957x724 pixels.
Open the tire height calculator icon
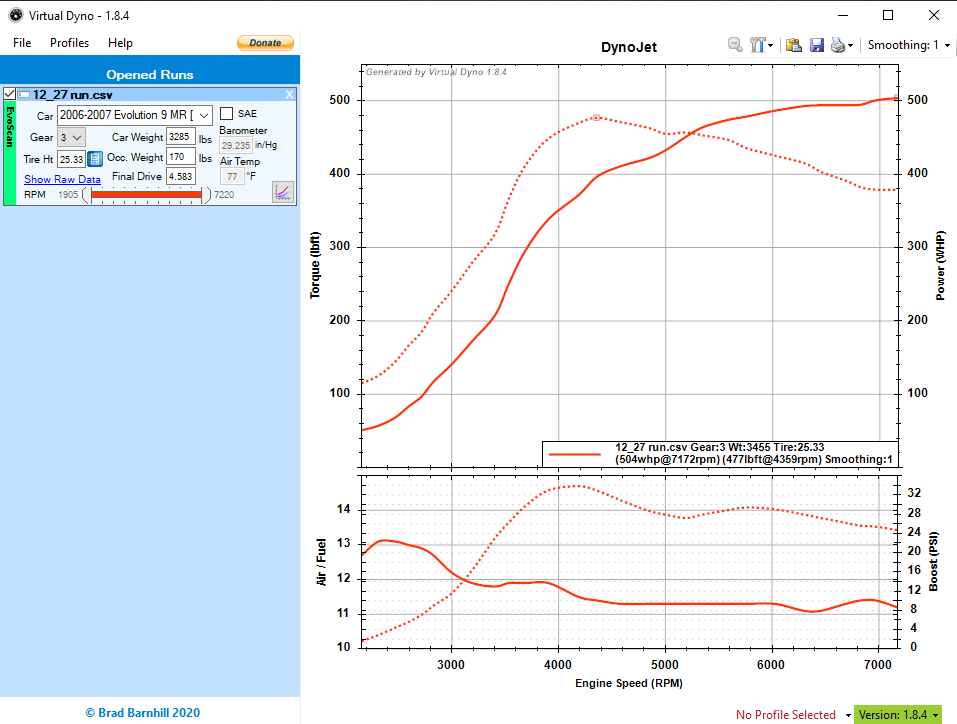click(95, 158)
